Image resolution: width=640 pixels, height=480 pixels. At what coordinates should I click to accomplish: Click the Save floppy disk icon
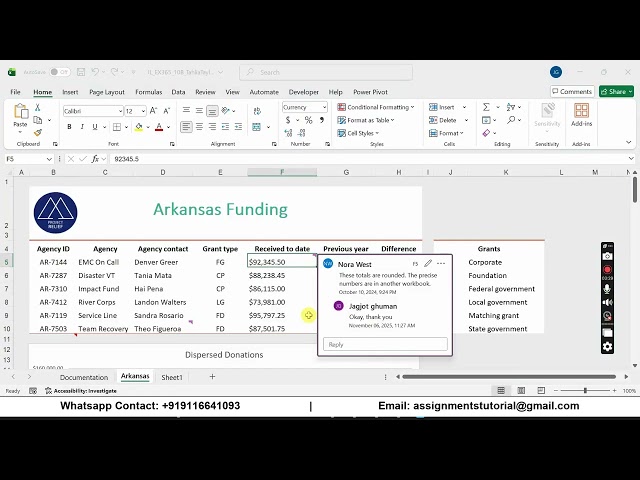click(x=81, y=72)
